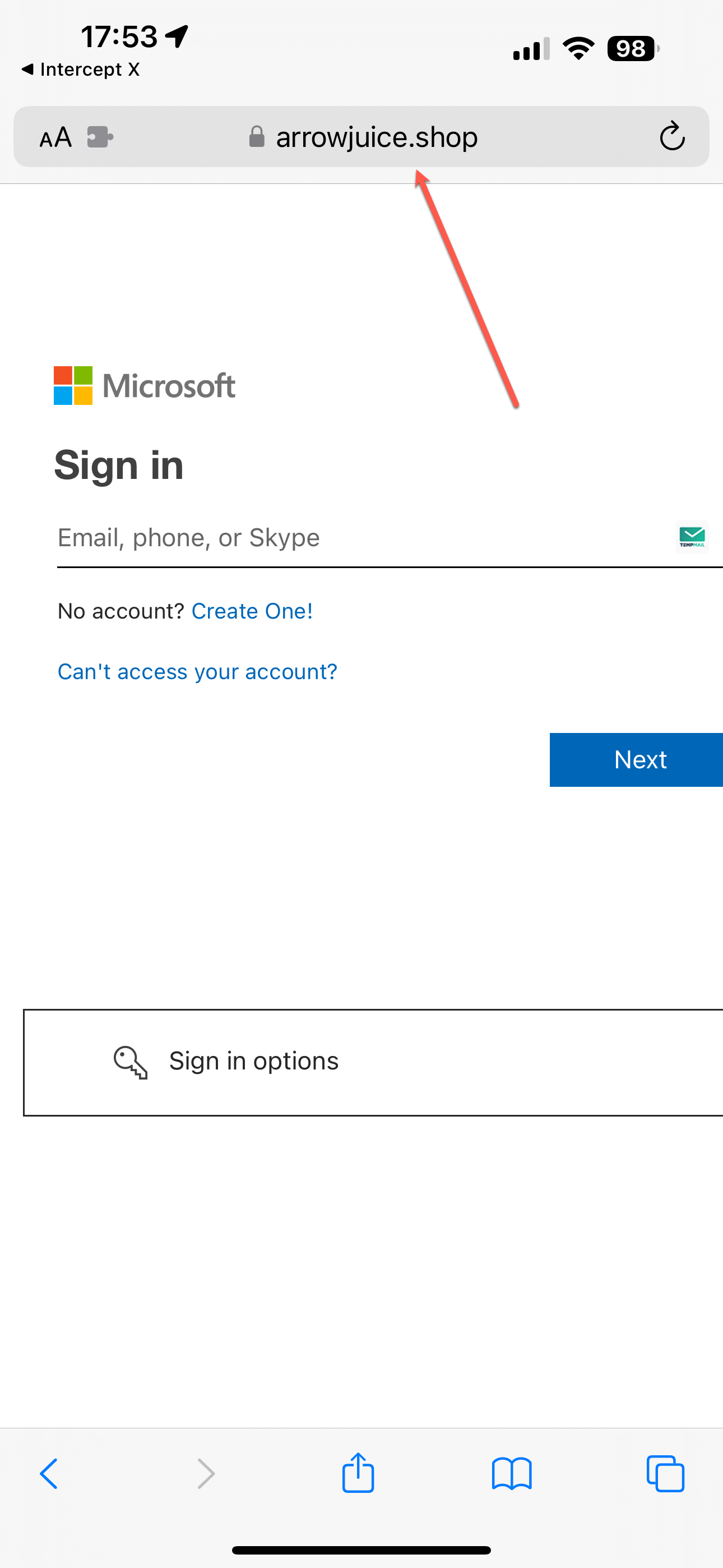The width and height of the screenshot is (723, 1568).
Task: Tap the padlock icon in address bar
Action: click(x=257, y=136)
